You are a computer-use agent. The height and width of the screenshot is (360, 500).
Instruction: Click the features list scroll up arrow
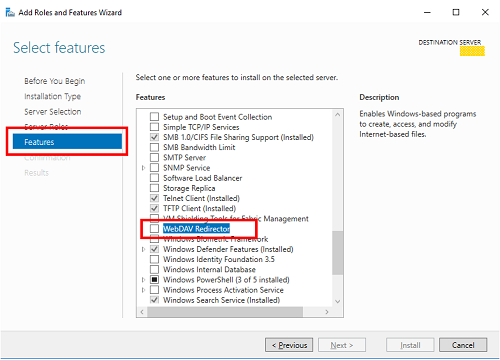[337, 115]
